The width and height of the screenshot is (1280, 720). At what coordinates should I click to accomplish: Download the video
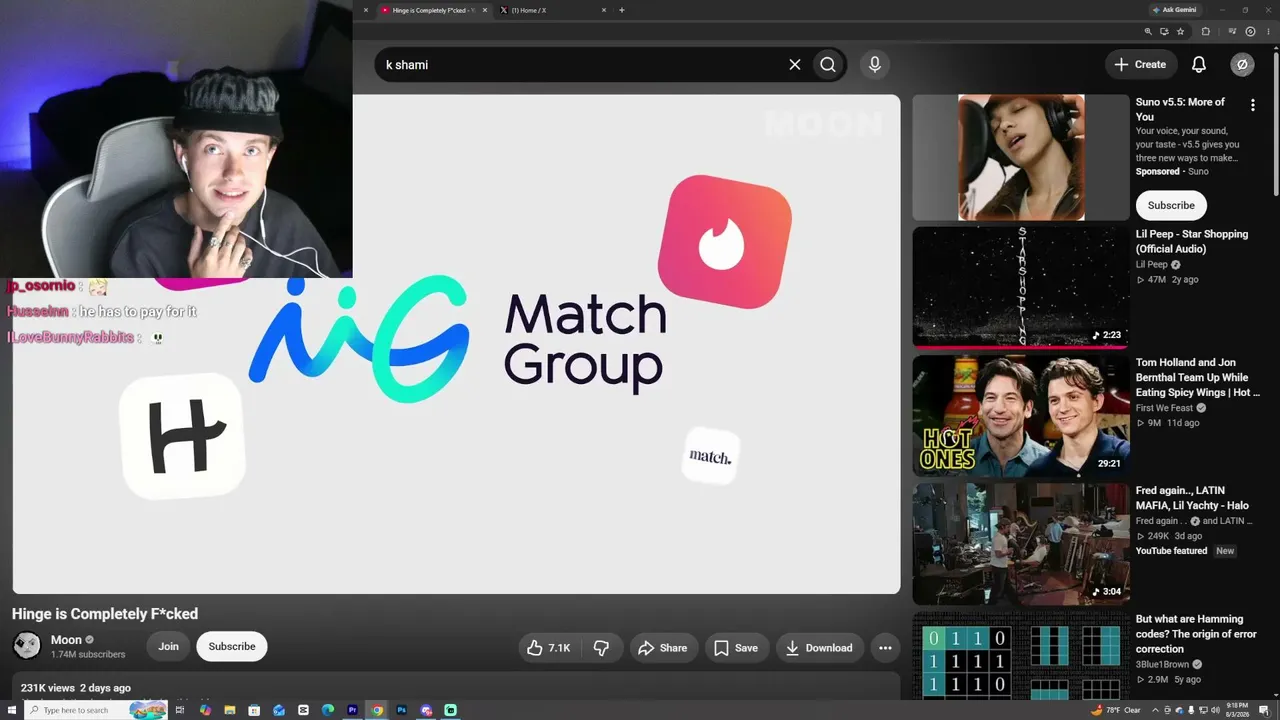819,648
